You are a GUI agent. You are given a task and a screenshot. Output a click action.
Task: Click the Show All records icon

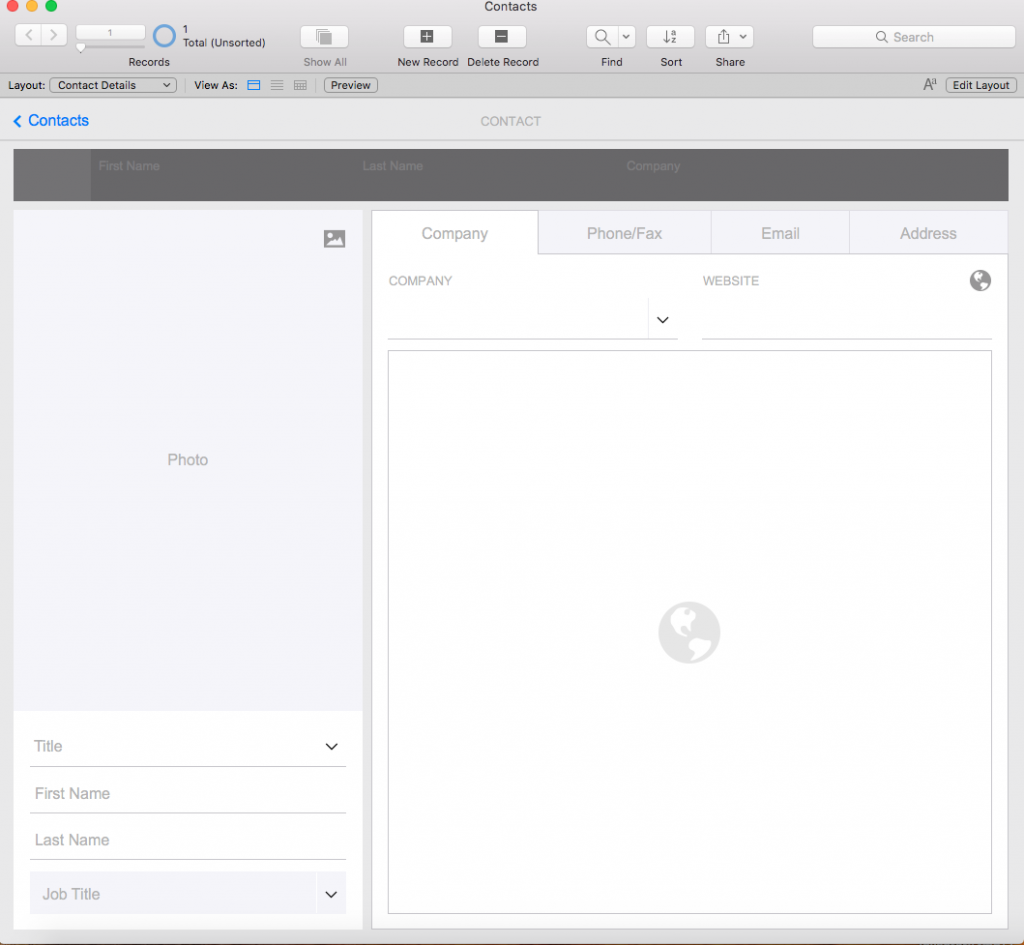323,36
